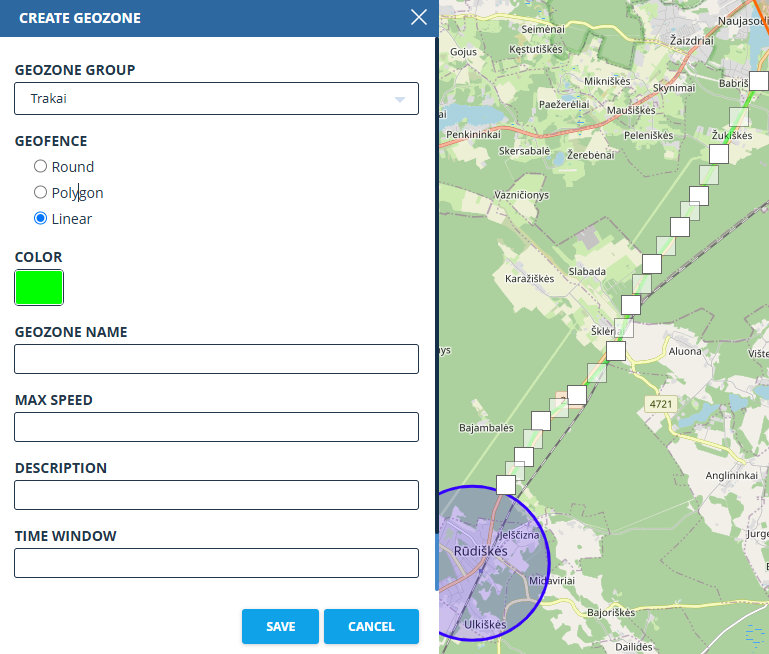
Task: Pick the line vertex touching the Rūdiškės circle
Action: [506, 484]
